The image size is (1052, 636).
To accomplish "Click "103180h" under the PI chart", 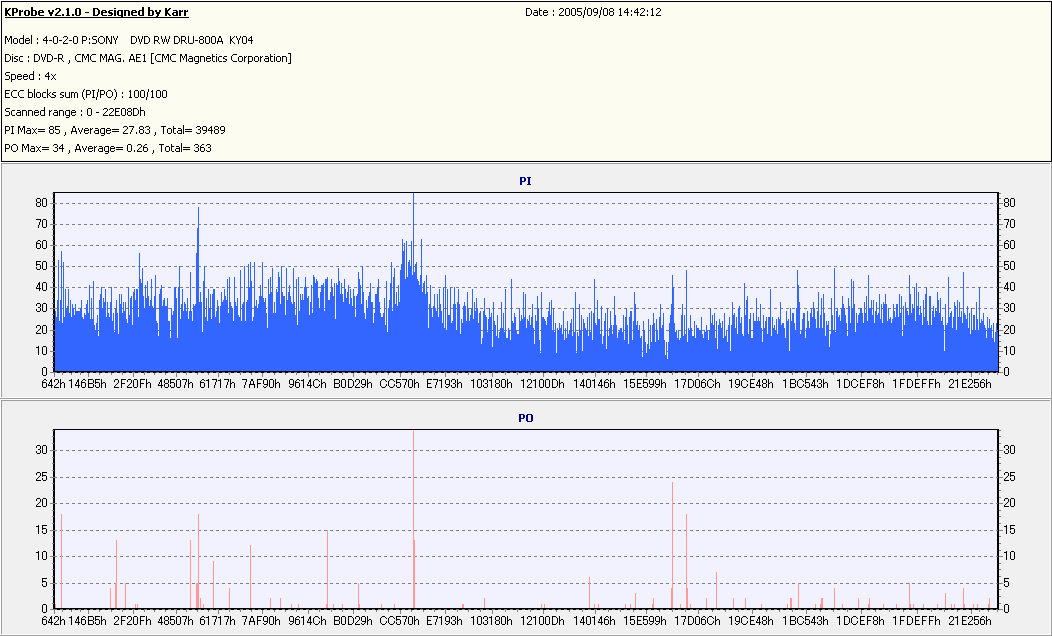I will click(491, 384).
